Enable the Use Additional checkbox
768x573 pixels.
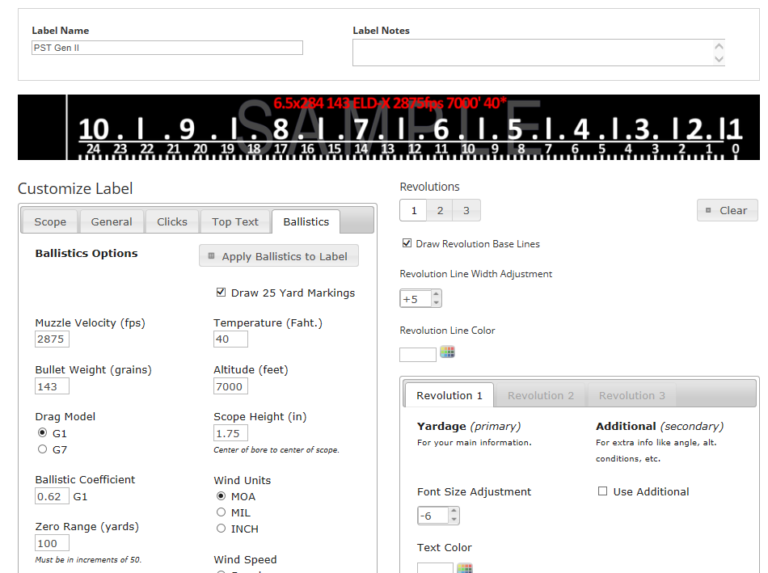click(x=601, y=492)
